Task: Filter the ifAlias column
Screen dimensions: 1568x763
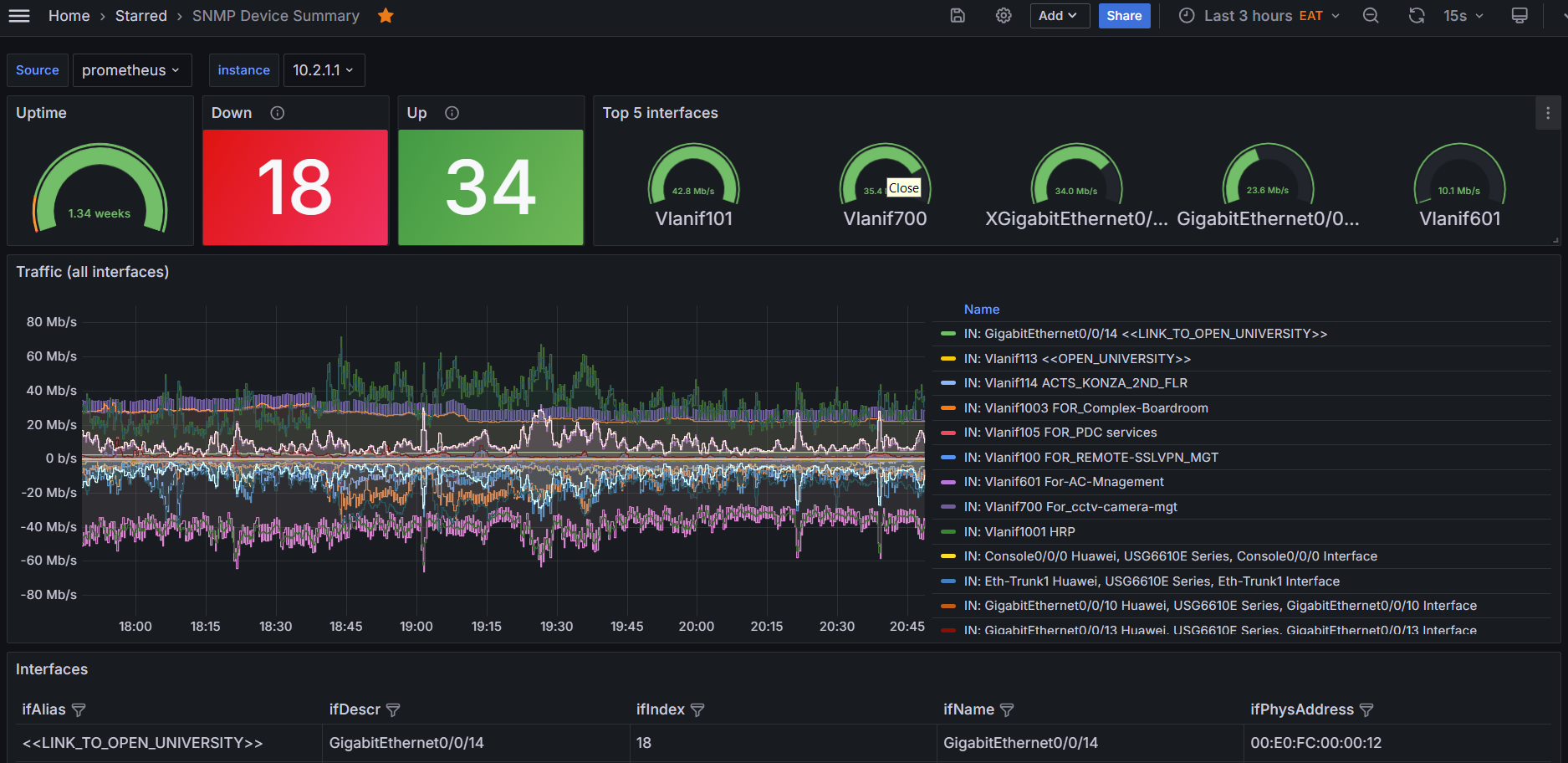Action: (x=79, y=710)
